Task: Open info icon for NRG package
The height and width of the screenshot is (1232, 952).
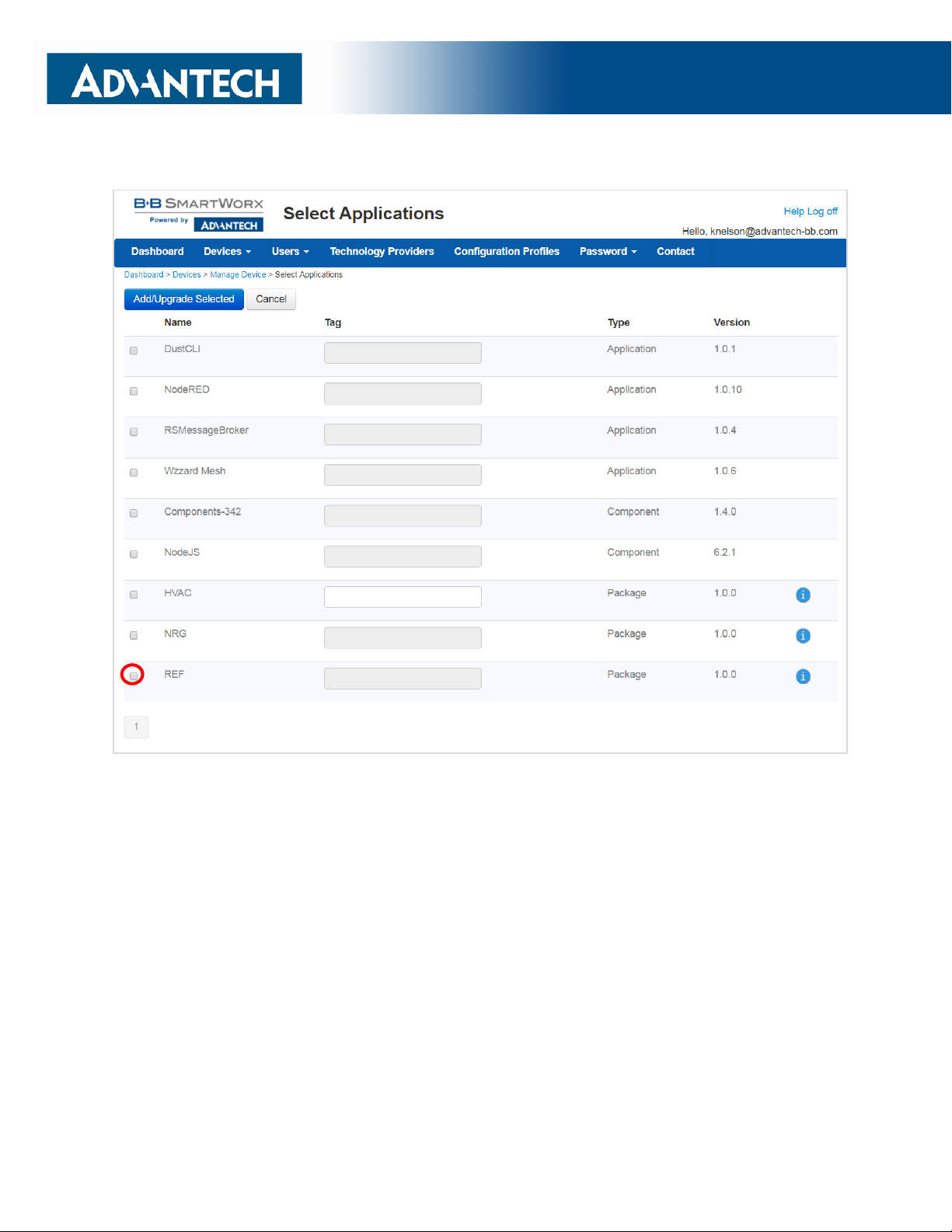Action: (804, 636)
